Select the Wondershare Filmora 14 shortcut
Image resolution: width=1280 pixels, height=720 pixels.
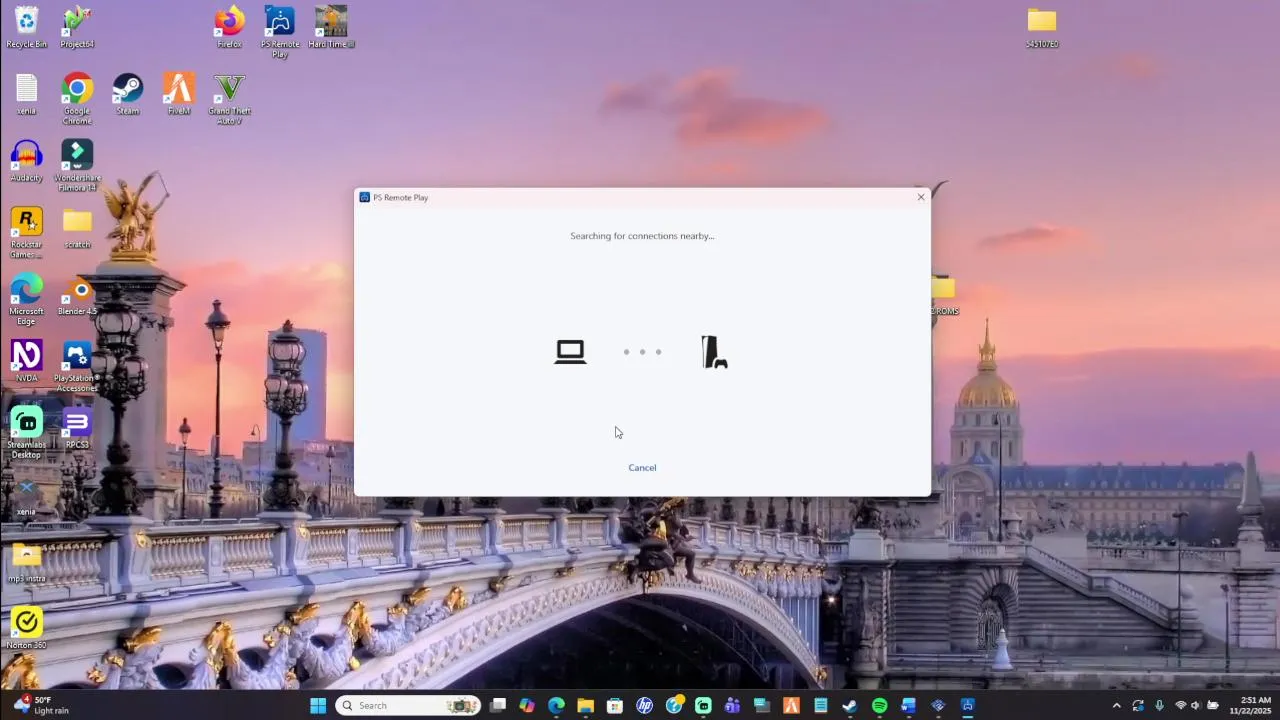[77, 166]
